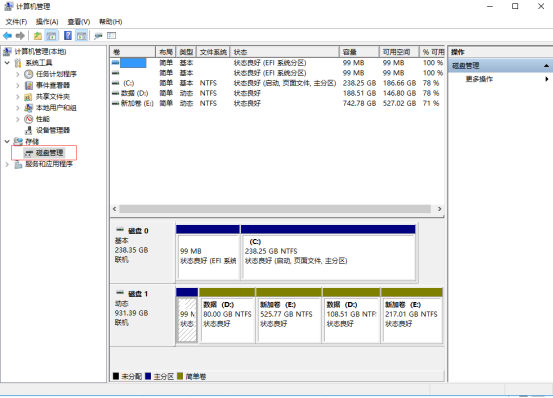The height and width of the screenshot is (398, 553).
Task: Sort by the 容量 column header
Action: click(359, 52)
